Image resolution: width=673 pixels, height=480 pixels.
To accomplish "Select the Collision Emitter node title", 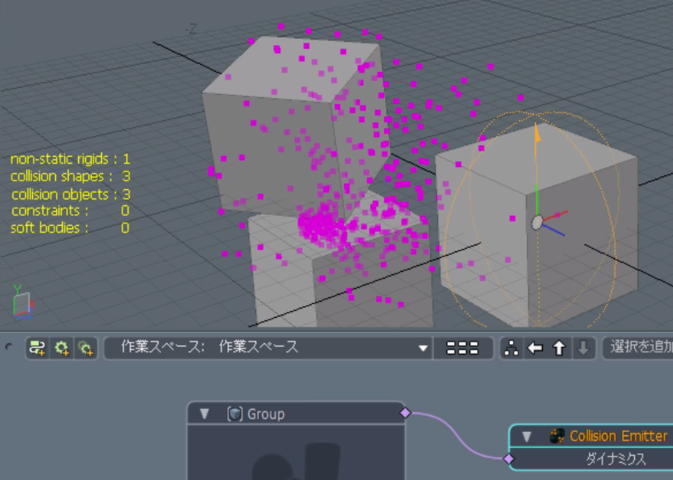I will point(618,437).
